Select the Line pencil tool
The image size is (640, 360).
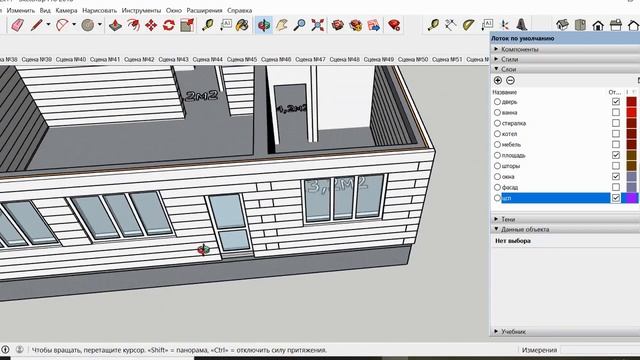tap(37, 25)
